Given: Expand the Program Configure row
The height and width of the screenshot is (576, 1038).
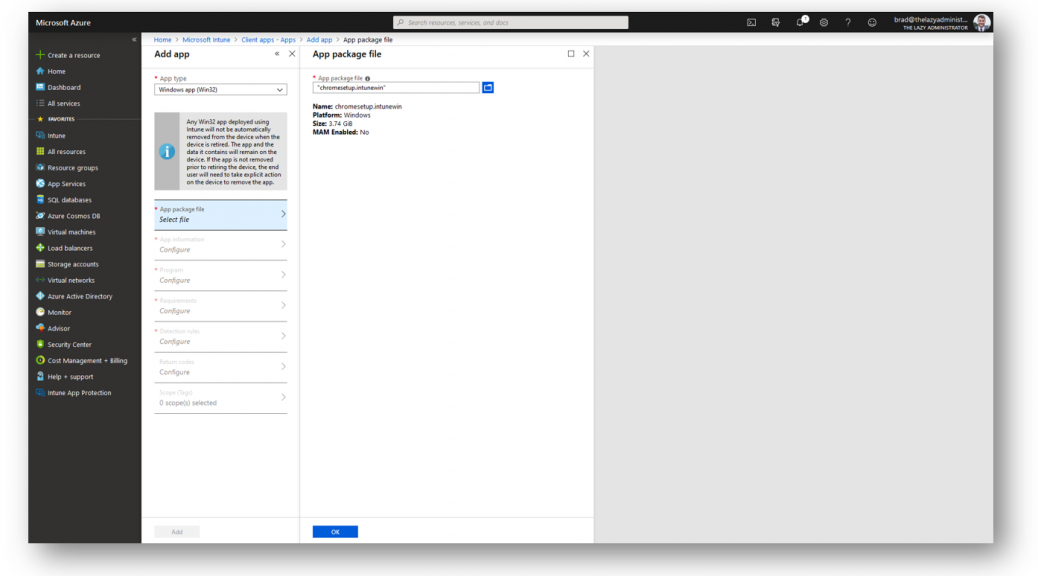Looking at the screenshot, I should pyautogui.click(x=220, y=275).
